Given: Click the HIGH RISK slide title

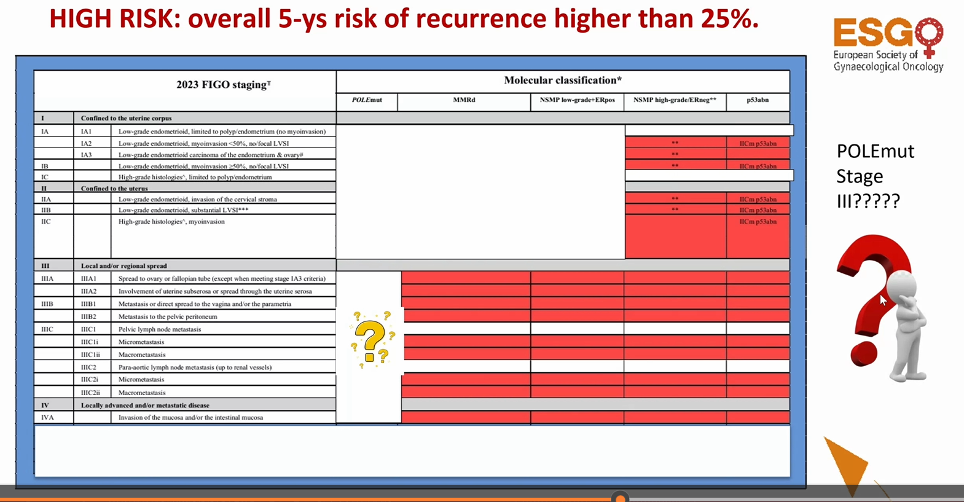Looking at the screenshot, I should click(404, 19).
